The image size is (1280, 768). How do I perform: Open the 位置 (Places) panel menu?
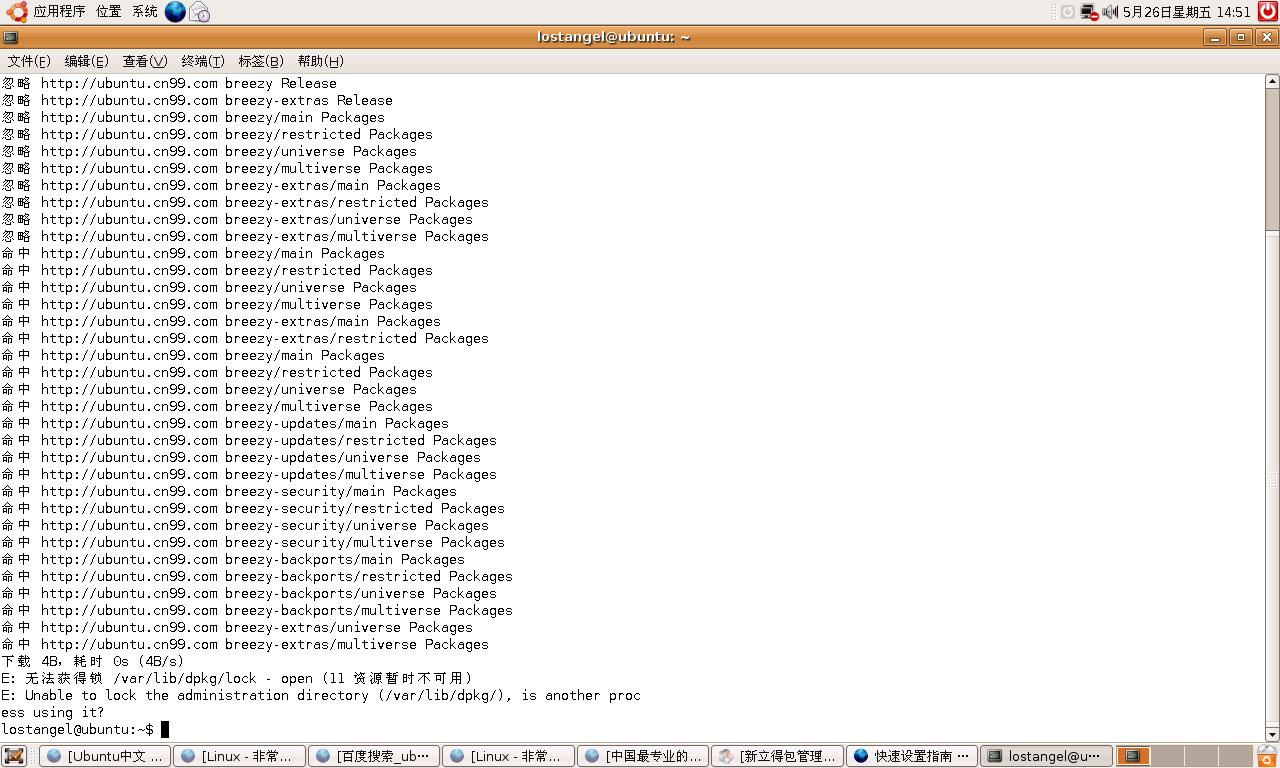108,12
